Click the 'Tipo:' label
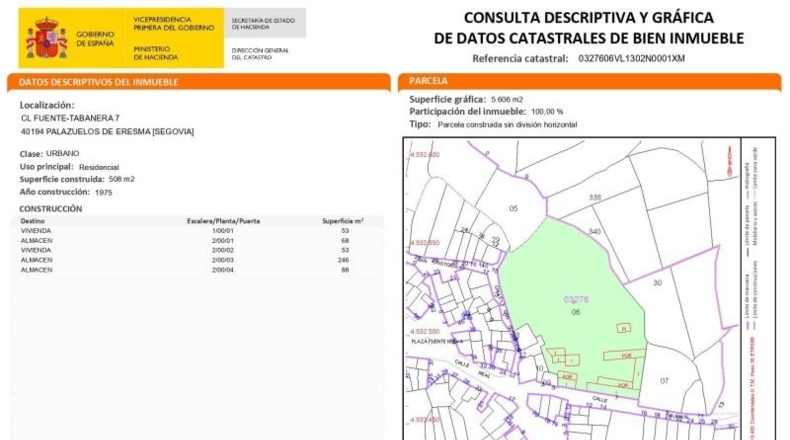Screen dimensions: 790x440 point(420,124)
